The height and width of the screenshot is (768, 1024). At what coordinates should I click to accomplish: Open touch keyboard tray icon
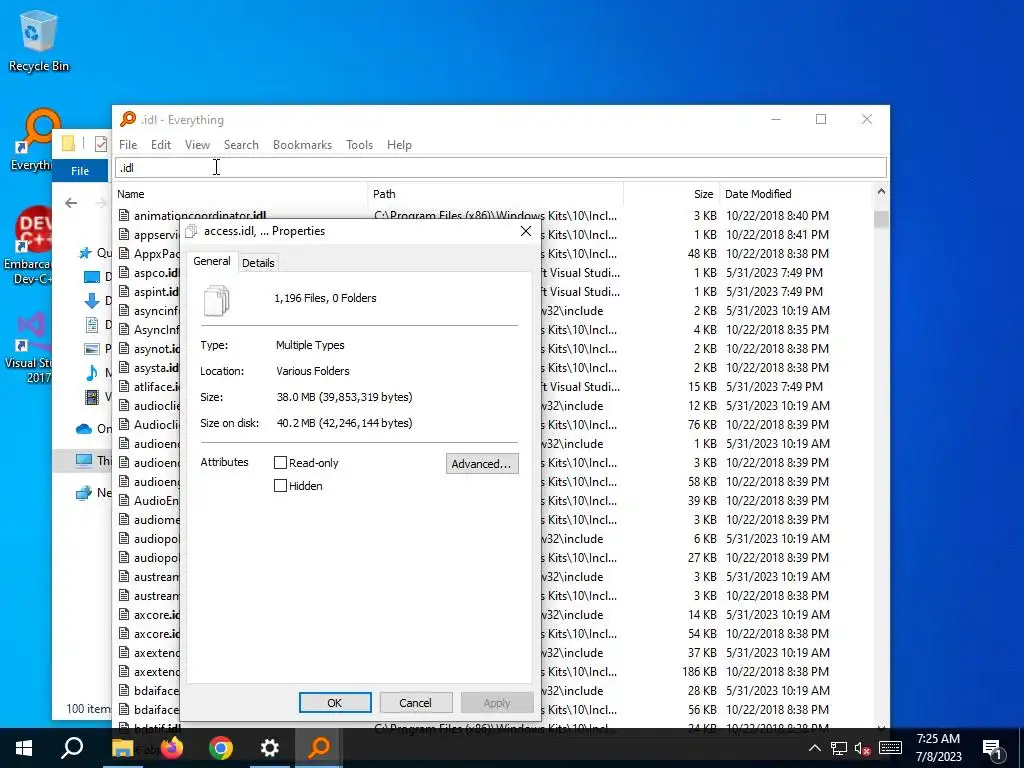point(890,748)
